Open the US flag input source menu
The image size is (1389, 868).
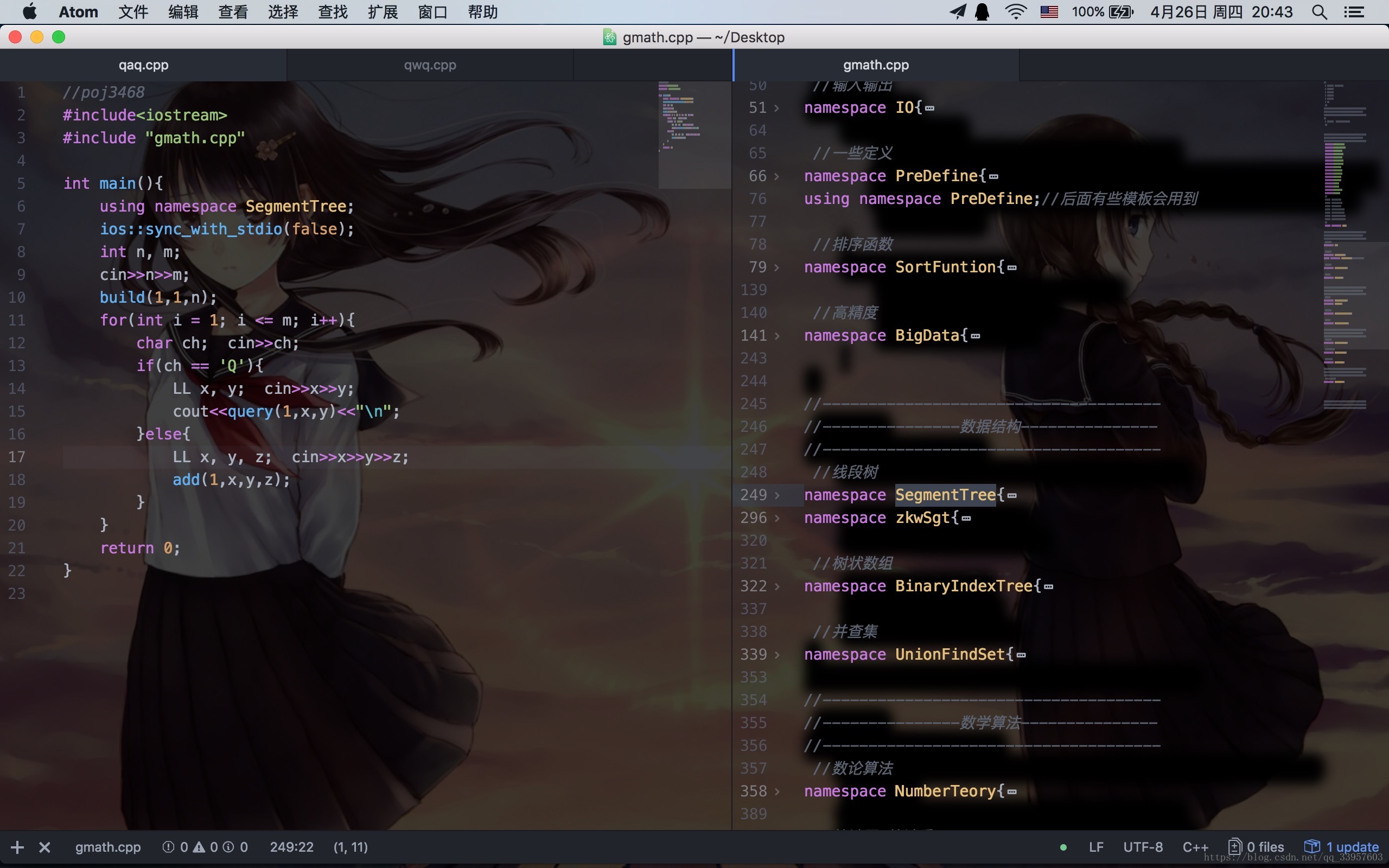point(1049,12)
